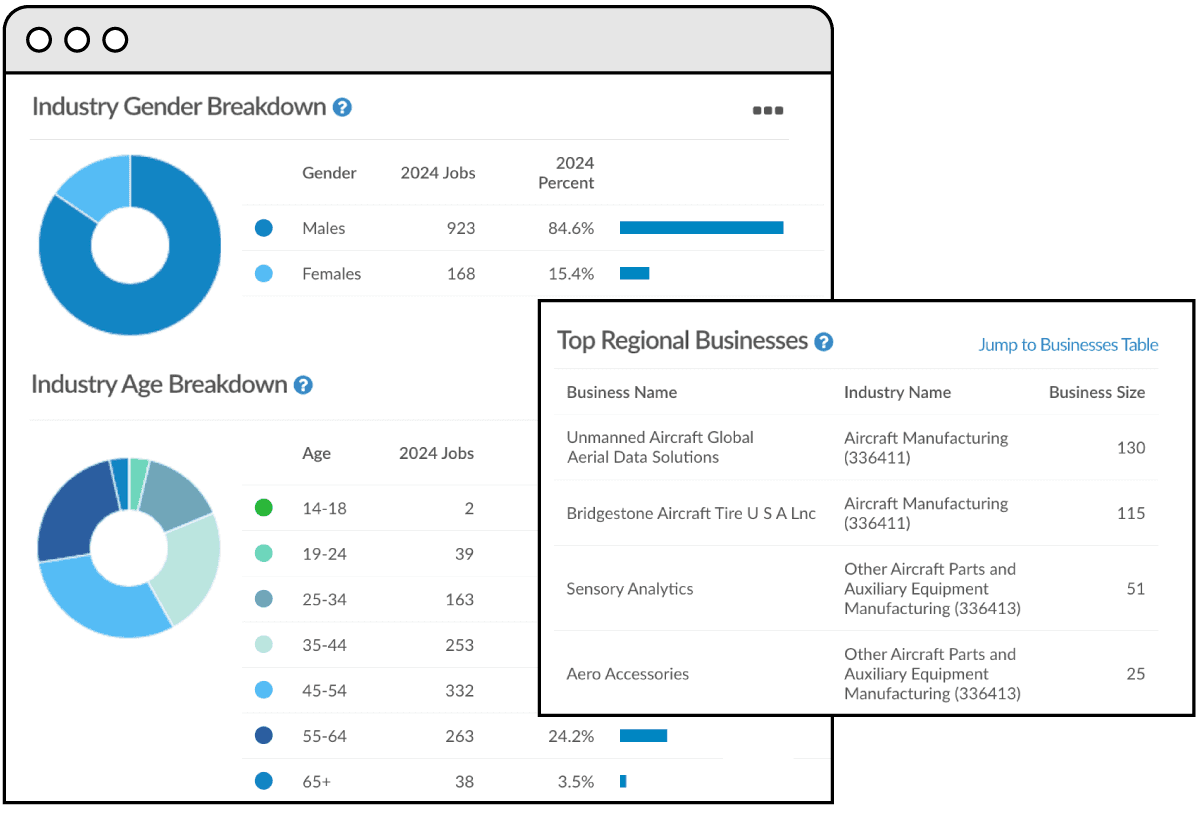1200x813 pixels.
Task: Click the 2024 Jobs value 923
Action: coord(461,228)
